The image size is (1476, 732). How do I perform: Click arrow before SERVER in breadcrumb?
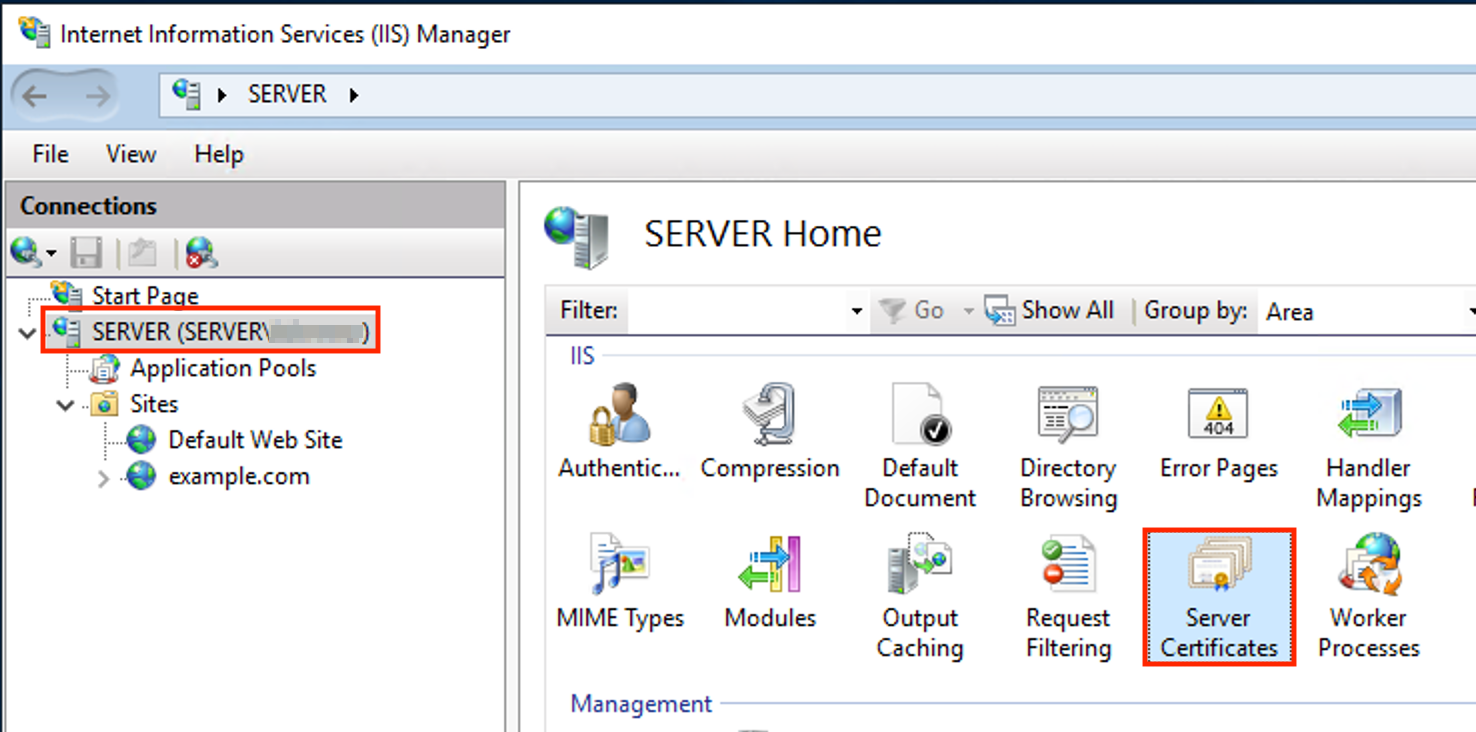(224, 96)
